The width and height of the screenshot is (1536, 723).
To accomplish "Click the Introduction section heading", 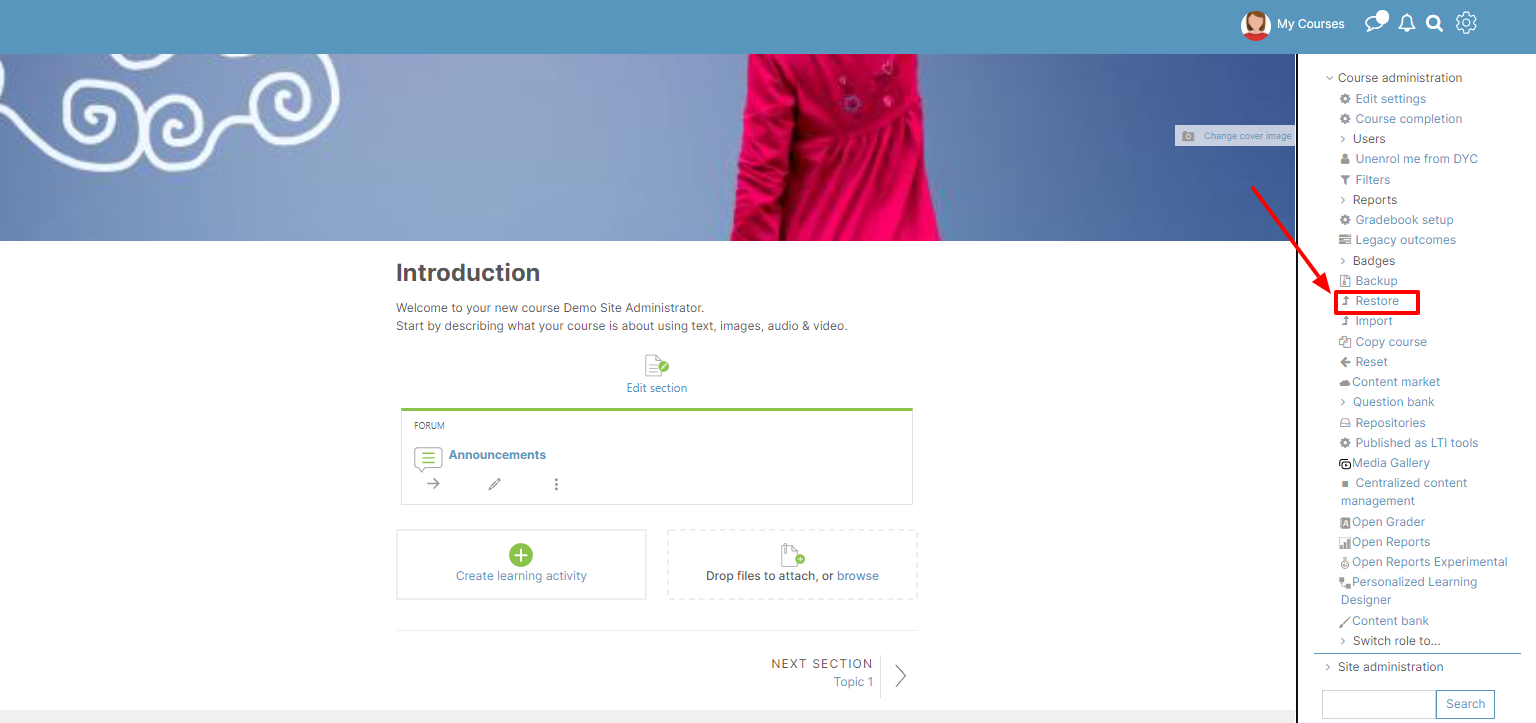I will tap(468, 273).
